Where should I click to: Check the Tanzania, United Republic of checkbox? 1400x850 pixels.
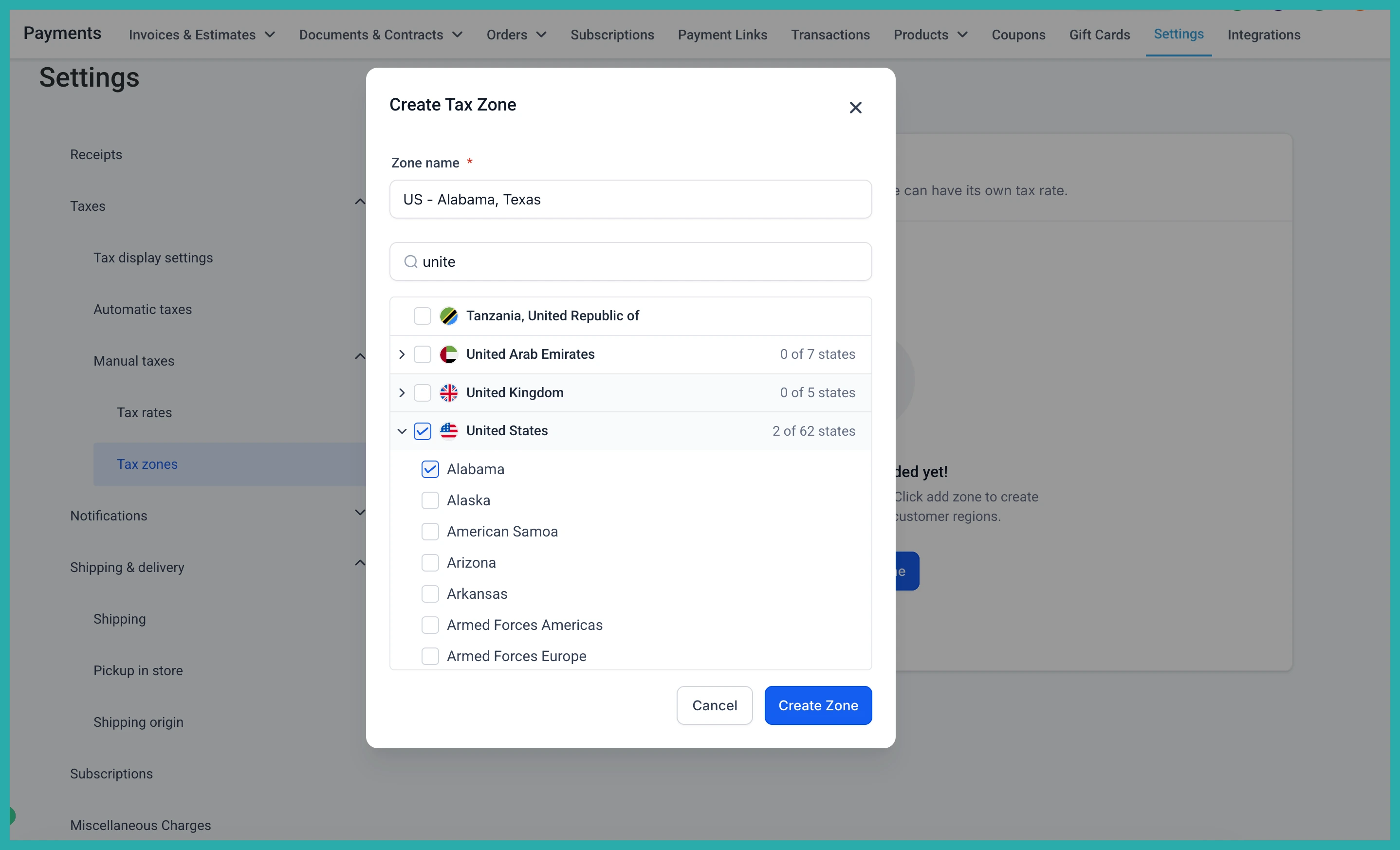pos(422,316)
